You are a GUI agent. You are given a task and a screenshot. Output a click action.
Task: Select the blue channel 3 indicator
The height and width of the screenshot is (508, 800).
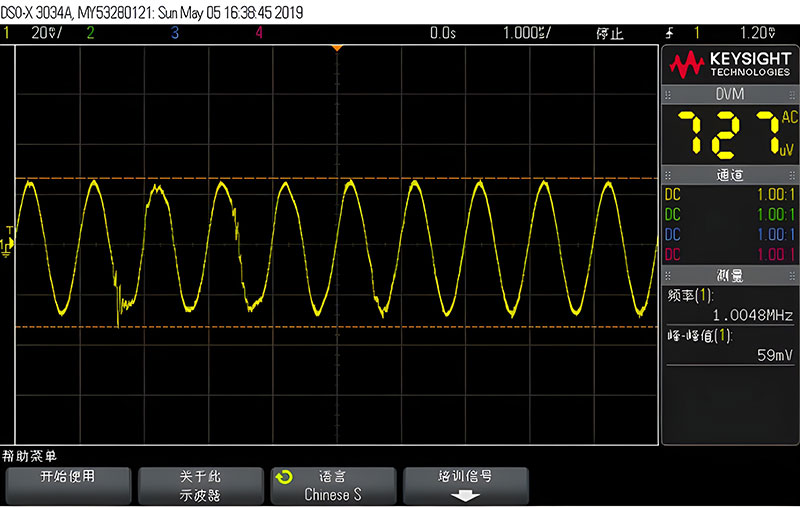[x=174, y=33]
